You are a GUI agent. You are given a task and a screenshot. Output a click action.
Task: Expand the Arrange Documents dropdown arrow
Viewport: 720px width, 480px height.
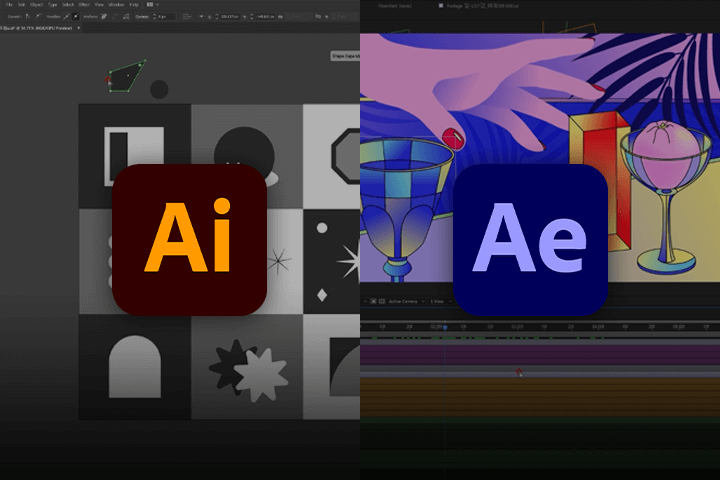[158, 5]
